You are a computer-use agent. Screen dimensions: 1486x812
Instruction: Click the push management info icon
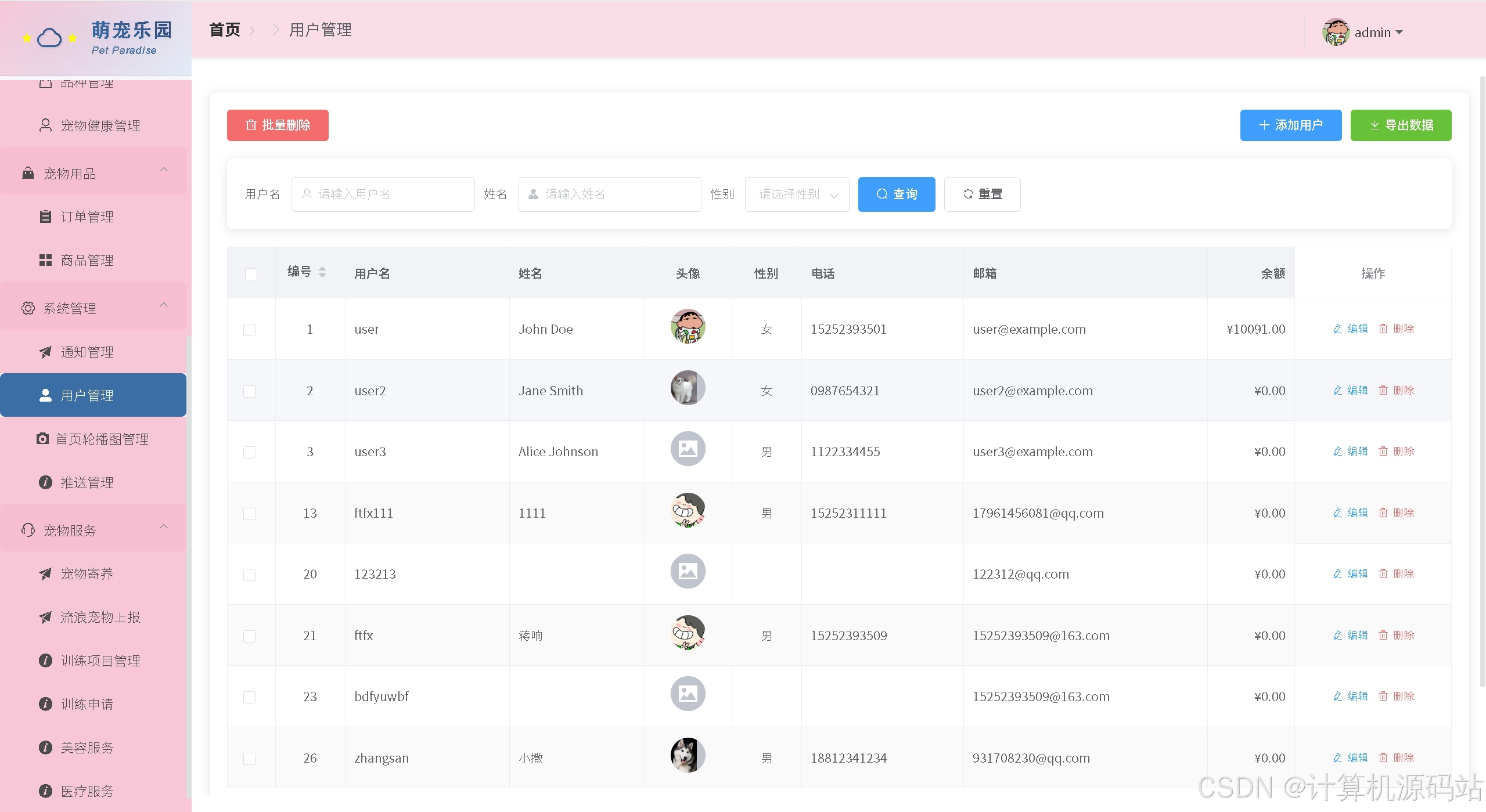(45, 482)
